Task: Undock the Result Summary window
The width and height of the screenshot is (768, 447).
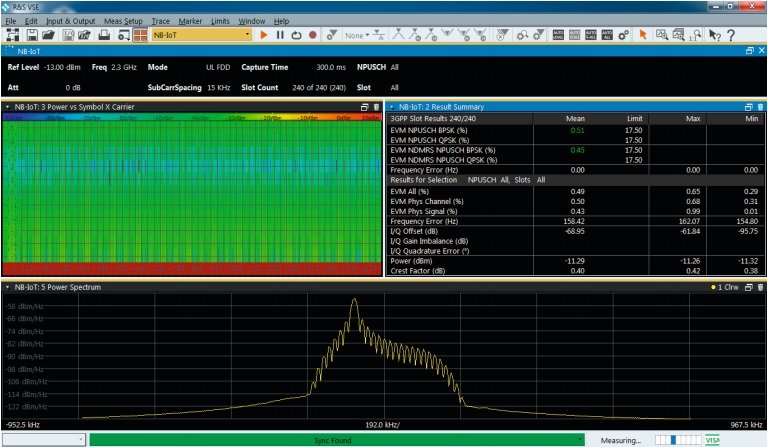Action: [x=748, y=107]
